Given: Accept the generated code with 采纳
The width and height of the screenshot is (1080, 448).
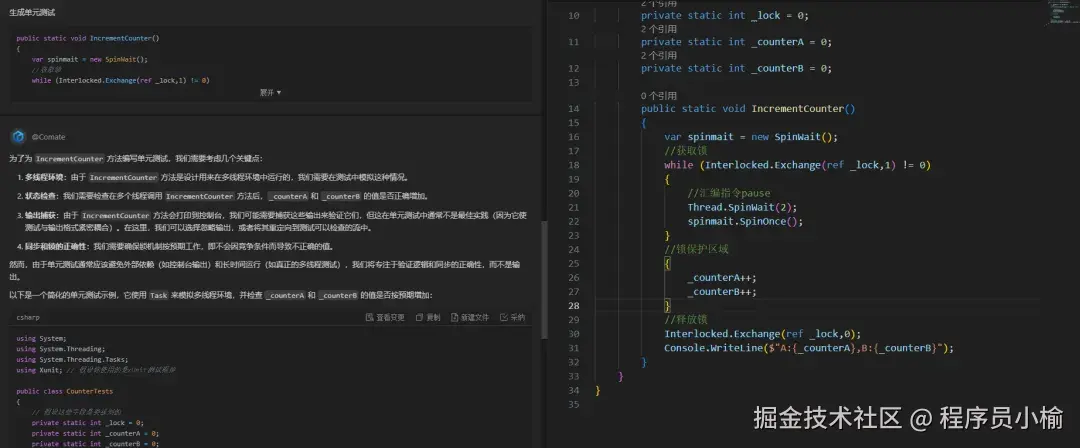Looking at the screenshot, I should (x=512, y=318).
